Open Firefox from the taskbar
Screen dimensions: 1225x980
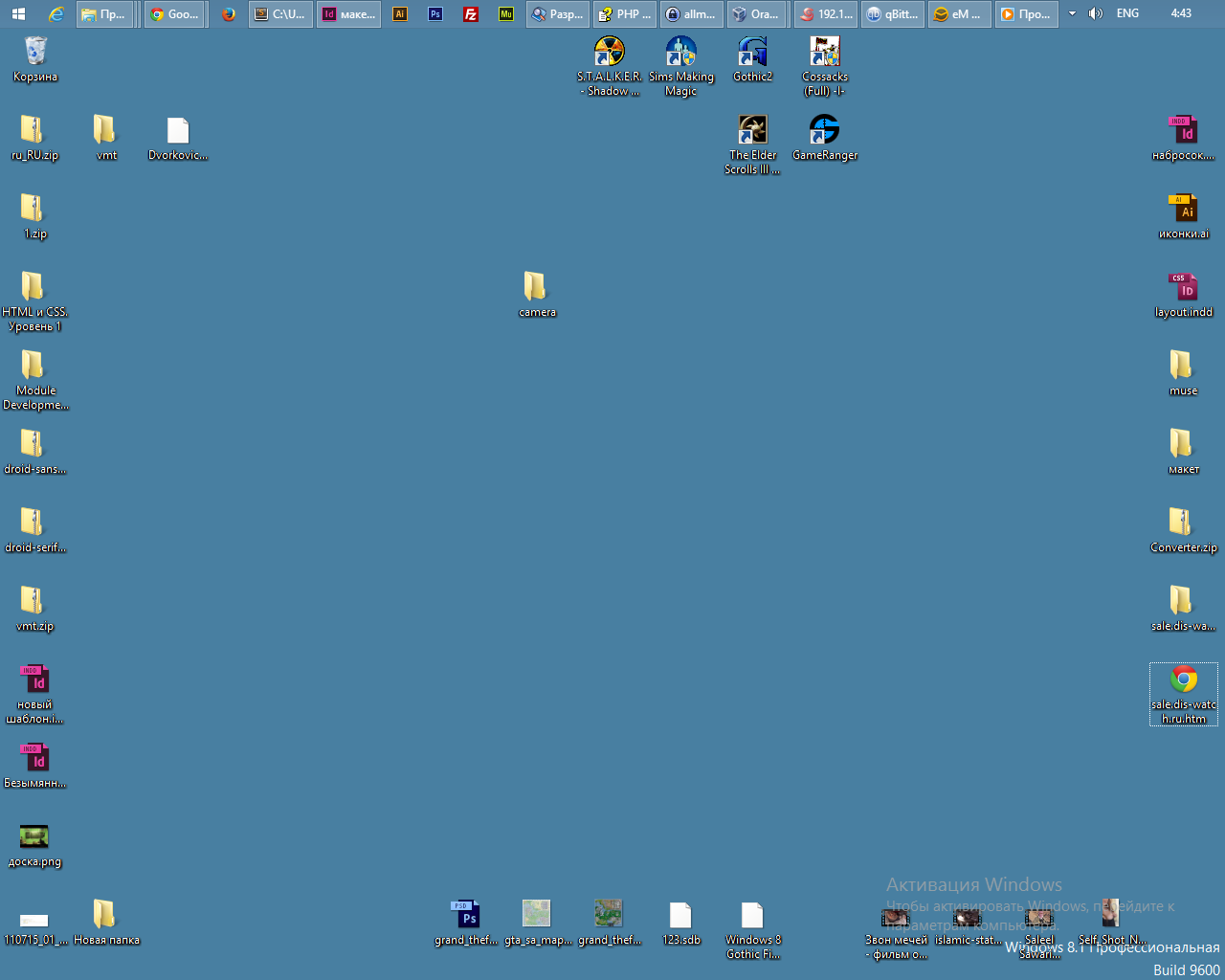click(228, 14)
